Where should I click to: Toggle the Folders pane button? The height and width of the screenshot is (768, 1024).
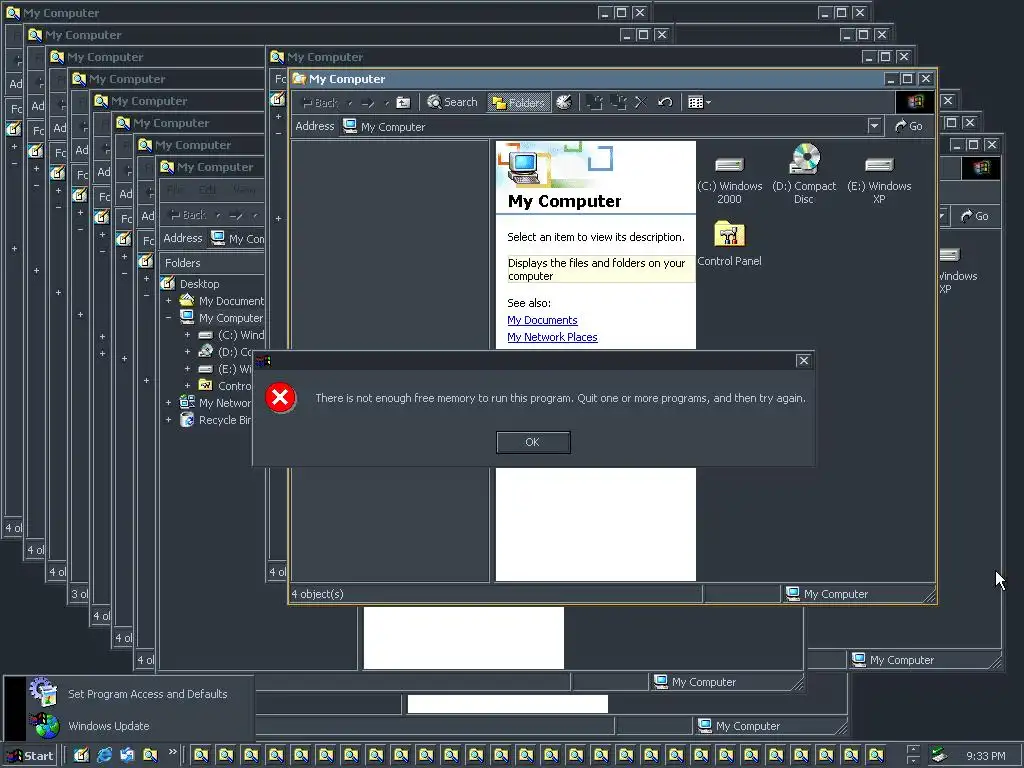[519, 103]
